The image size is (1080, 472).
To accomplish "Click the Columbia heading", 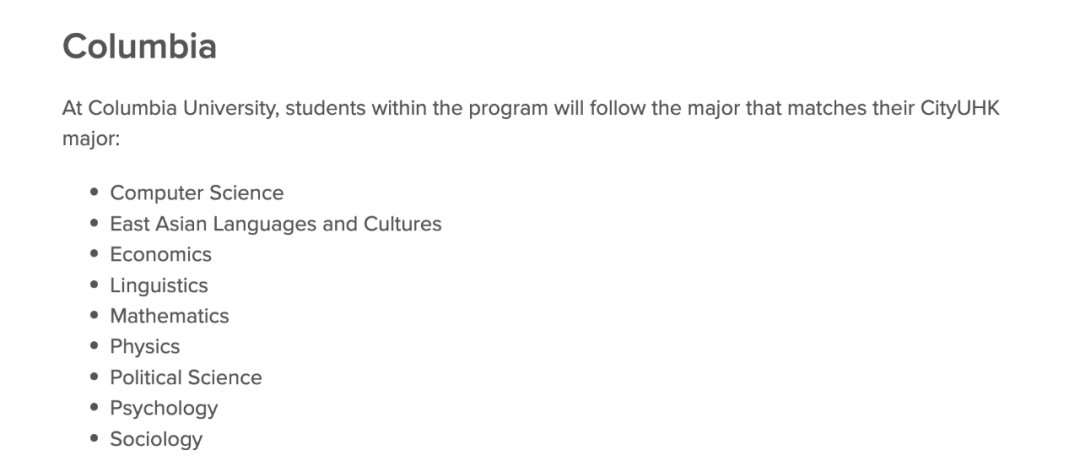I will (x=139, y=47).
